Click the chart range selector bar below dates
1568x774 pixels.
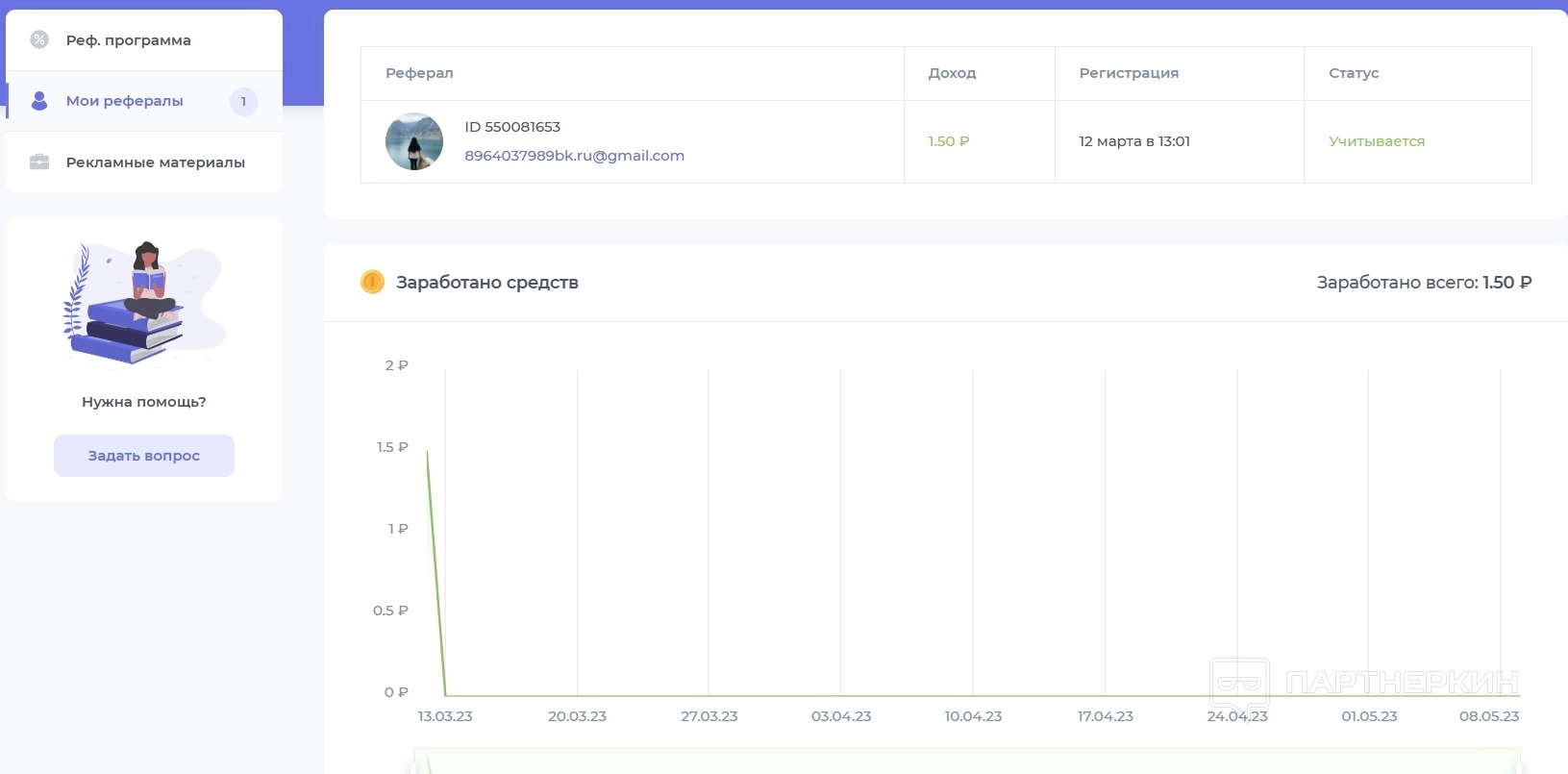pos(966,762)
